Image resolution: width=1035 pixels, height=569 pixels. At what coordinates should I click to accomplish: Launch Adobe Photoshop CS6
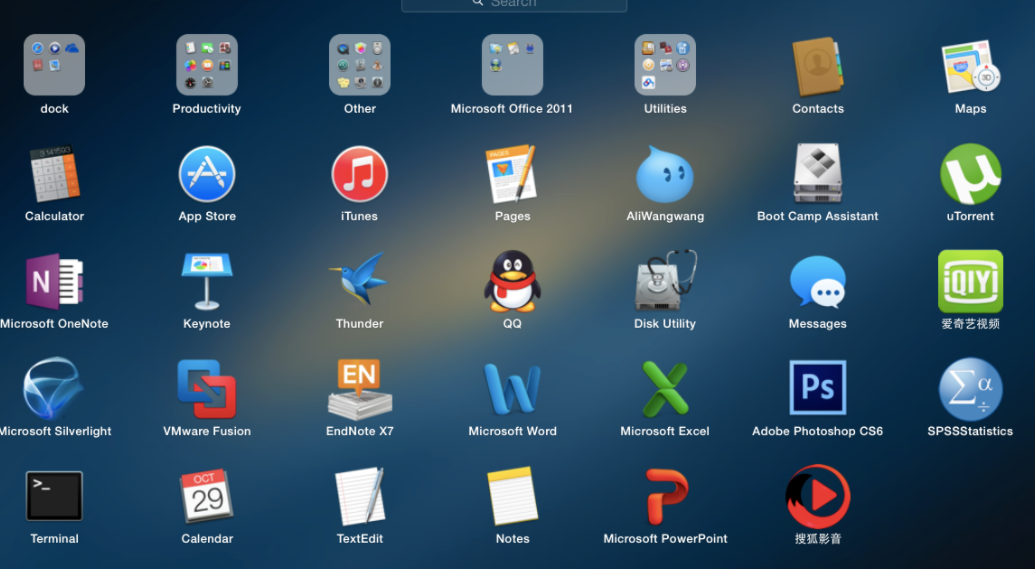[817, 388]
